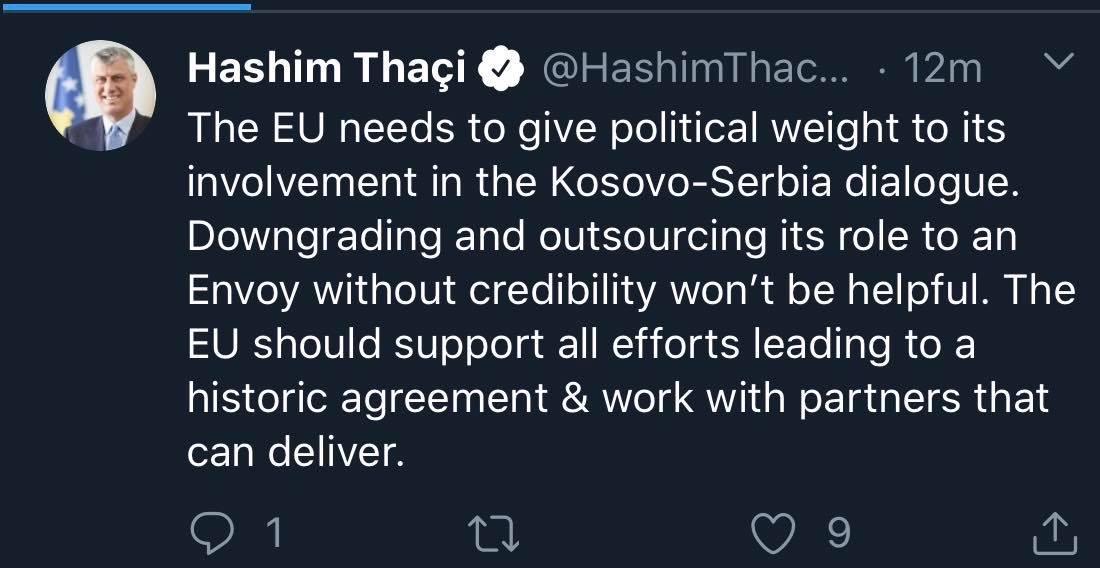The height and width of the screenshot is (568, 1100).
Task: Open the Hashim Thaçi display name link
Action: tap(326, 69)
